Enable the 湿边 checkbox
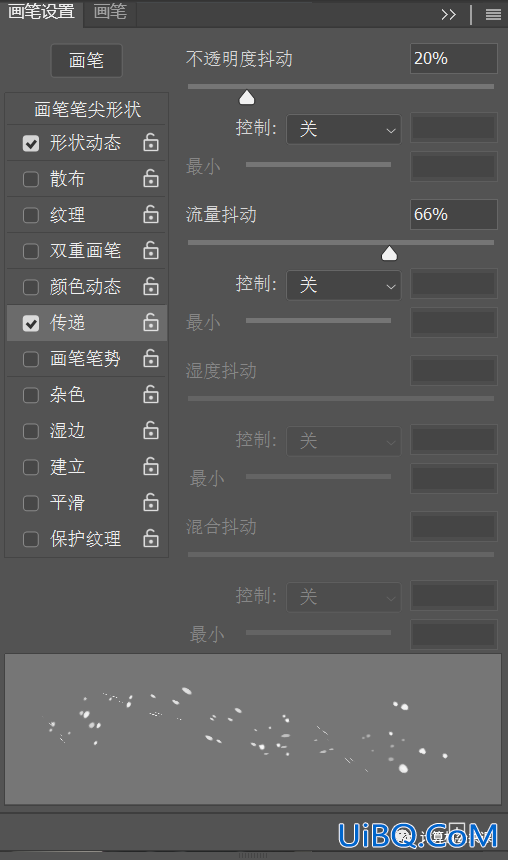The height and width of the screenshot is (860, 508). pos(31,432)
